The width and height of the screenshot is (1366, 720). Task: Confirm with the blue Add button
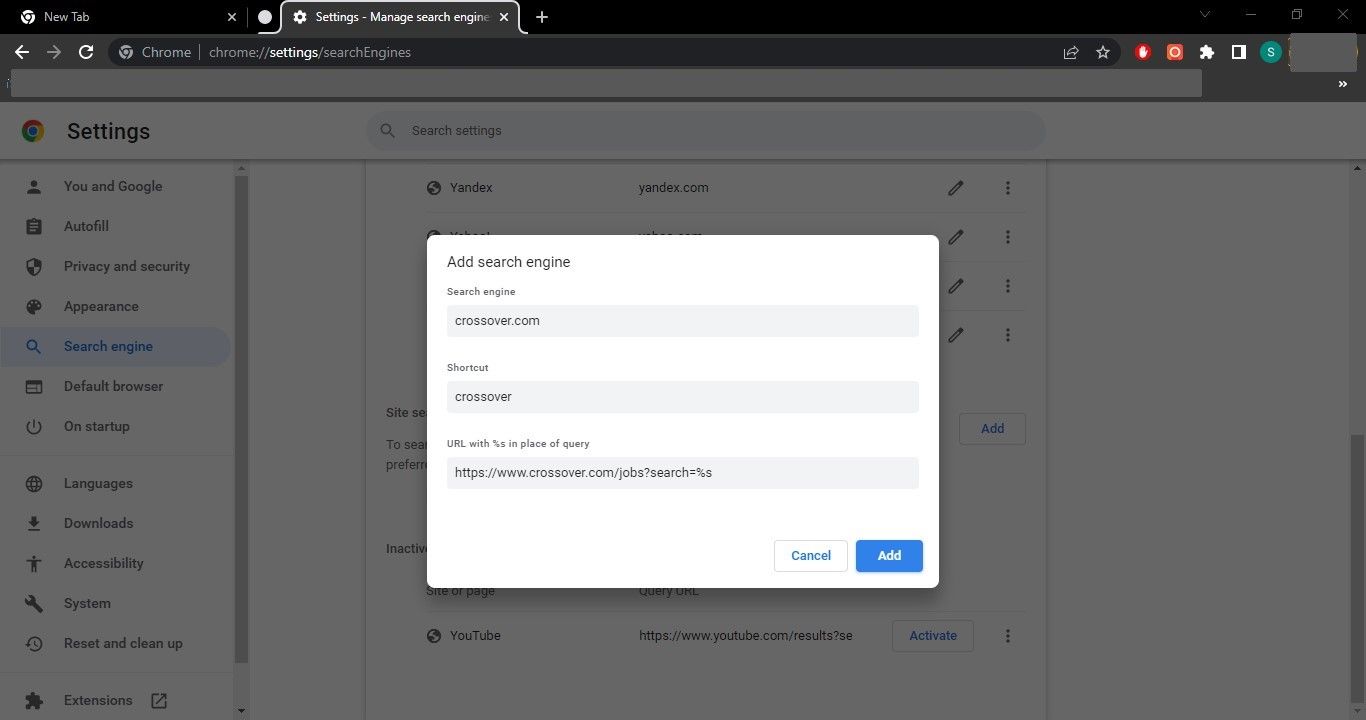coord(889,556)
